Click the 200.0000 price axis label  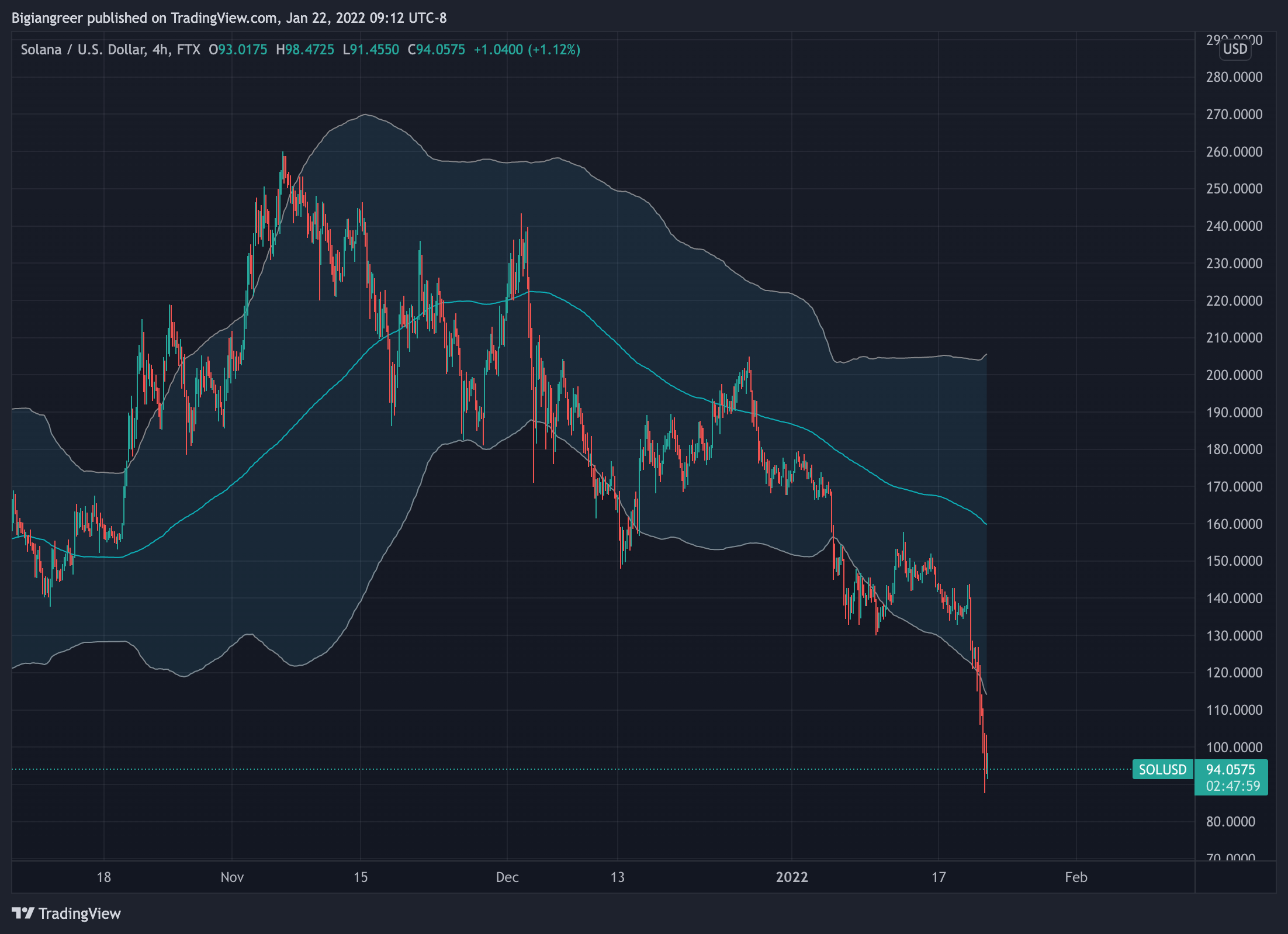(1234, 375)
